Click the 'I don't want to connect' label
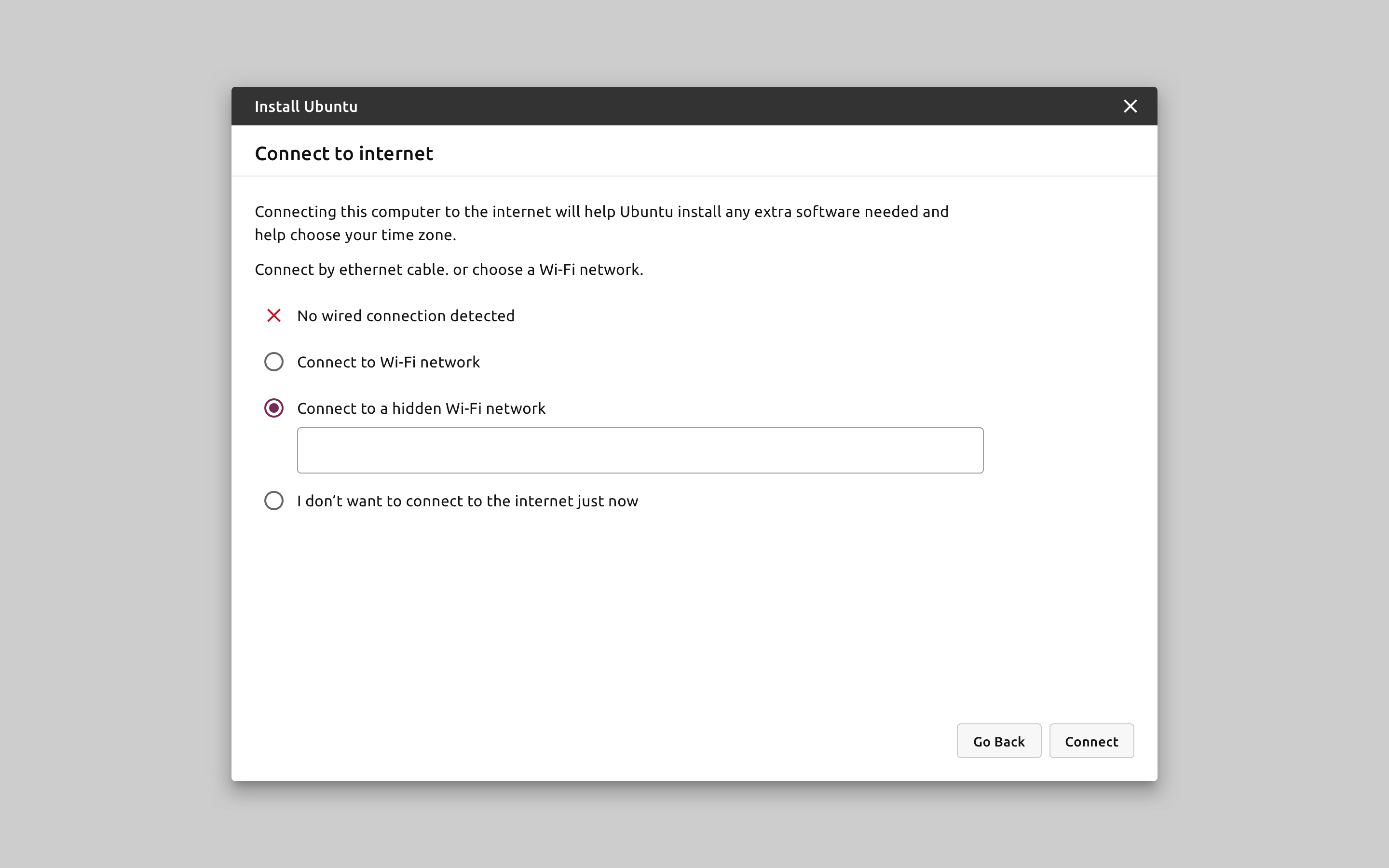 click(467, 501)
